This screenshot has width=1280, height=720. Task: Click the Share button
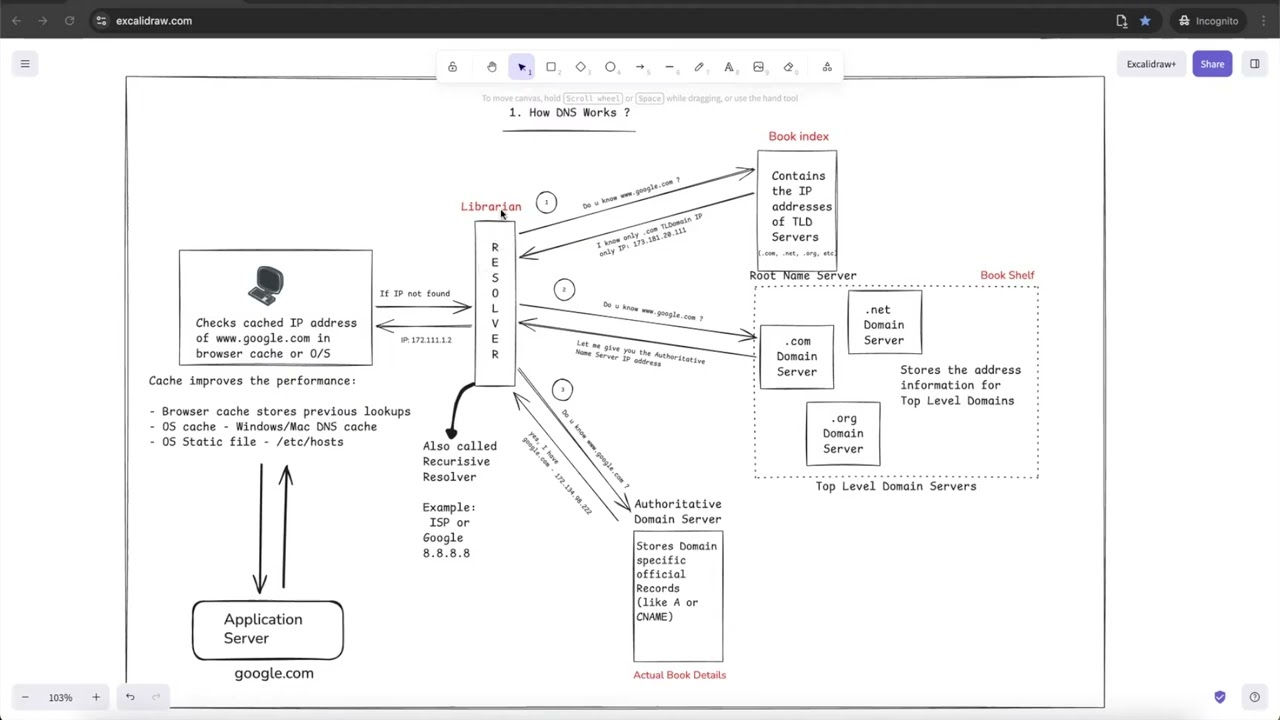tap(1212, 64)
